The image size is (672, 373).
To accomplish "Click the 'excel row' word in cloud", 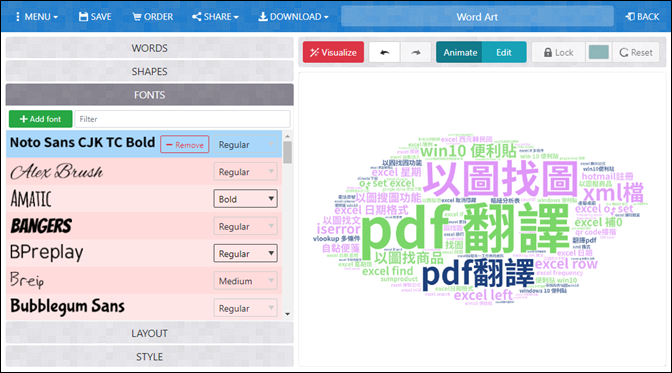I will click(x=566, y=264).
